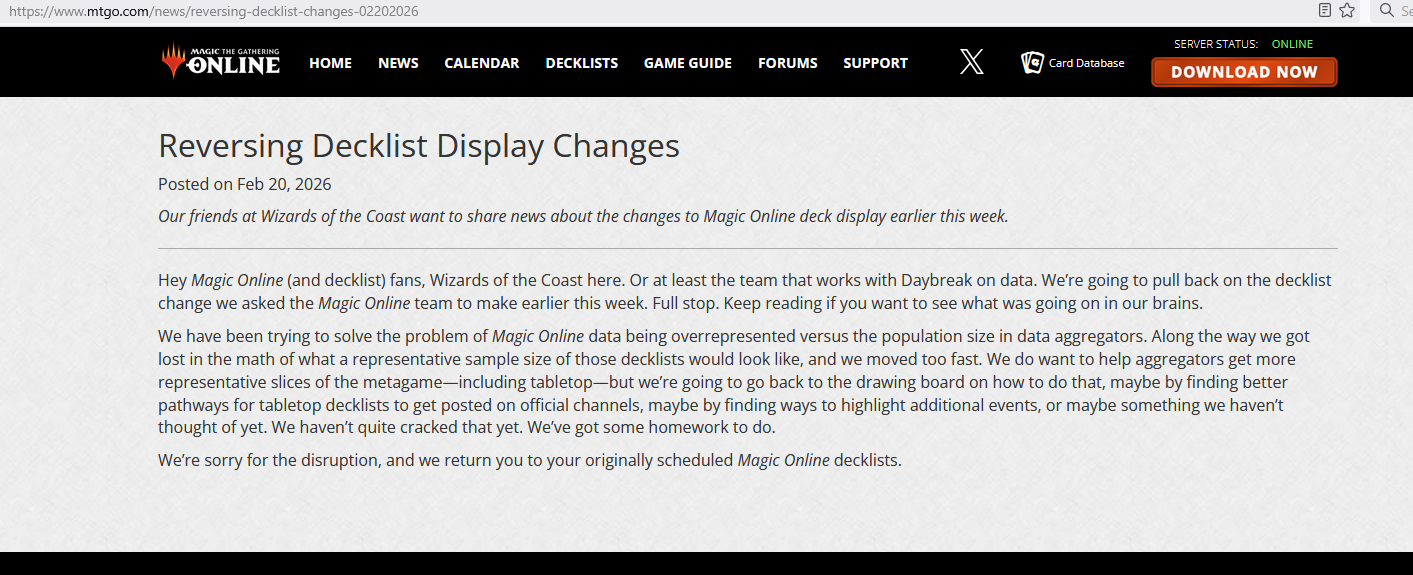
Task: Click the 'We're sorry for the disruption' sentence
Action: pyautogui.click(x=530, y=461)
